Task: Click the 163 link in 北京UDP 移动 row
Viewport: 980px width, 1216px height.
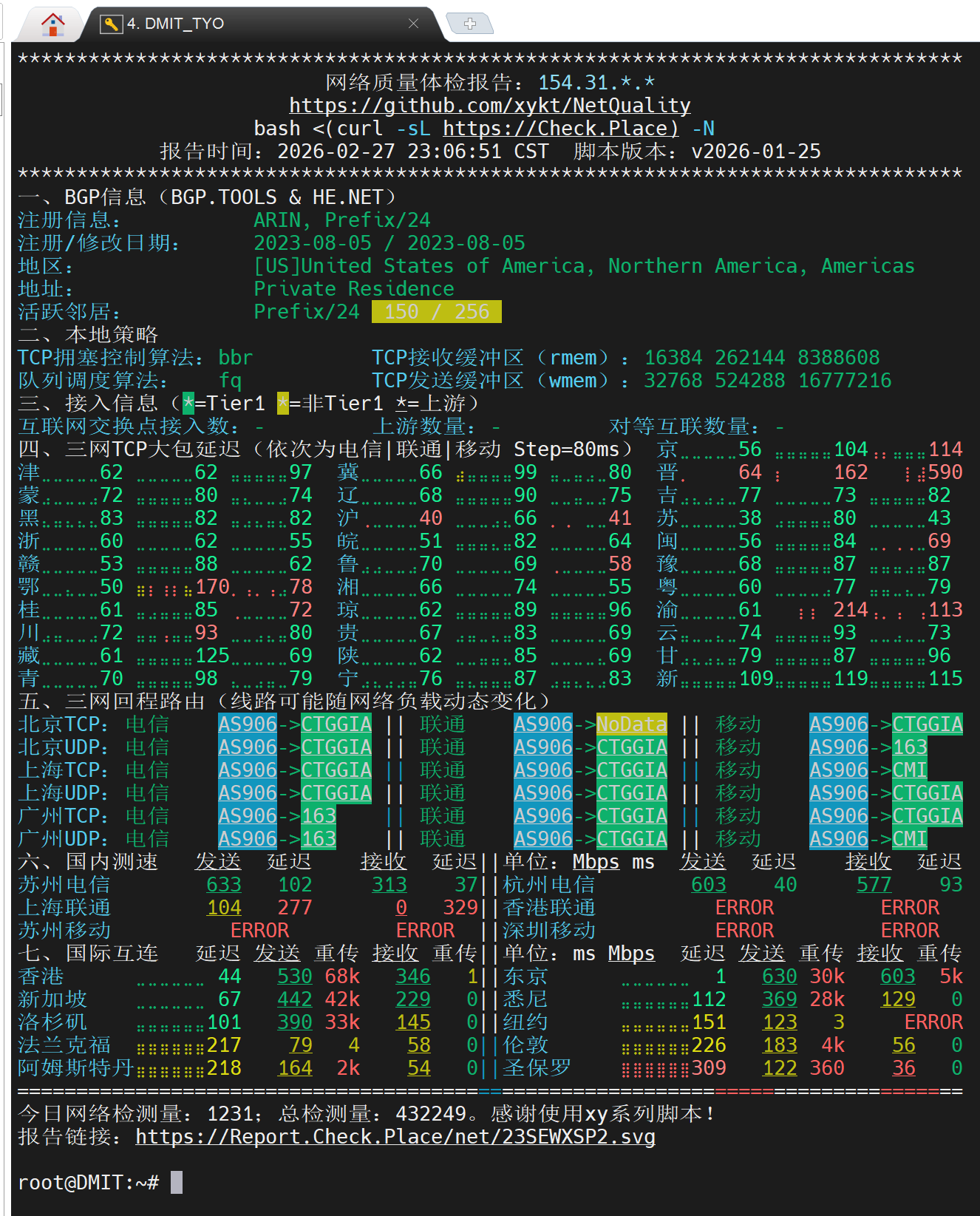Action: (x=909, y=747)
